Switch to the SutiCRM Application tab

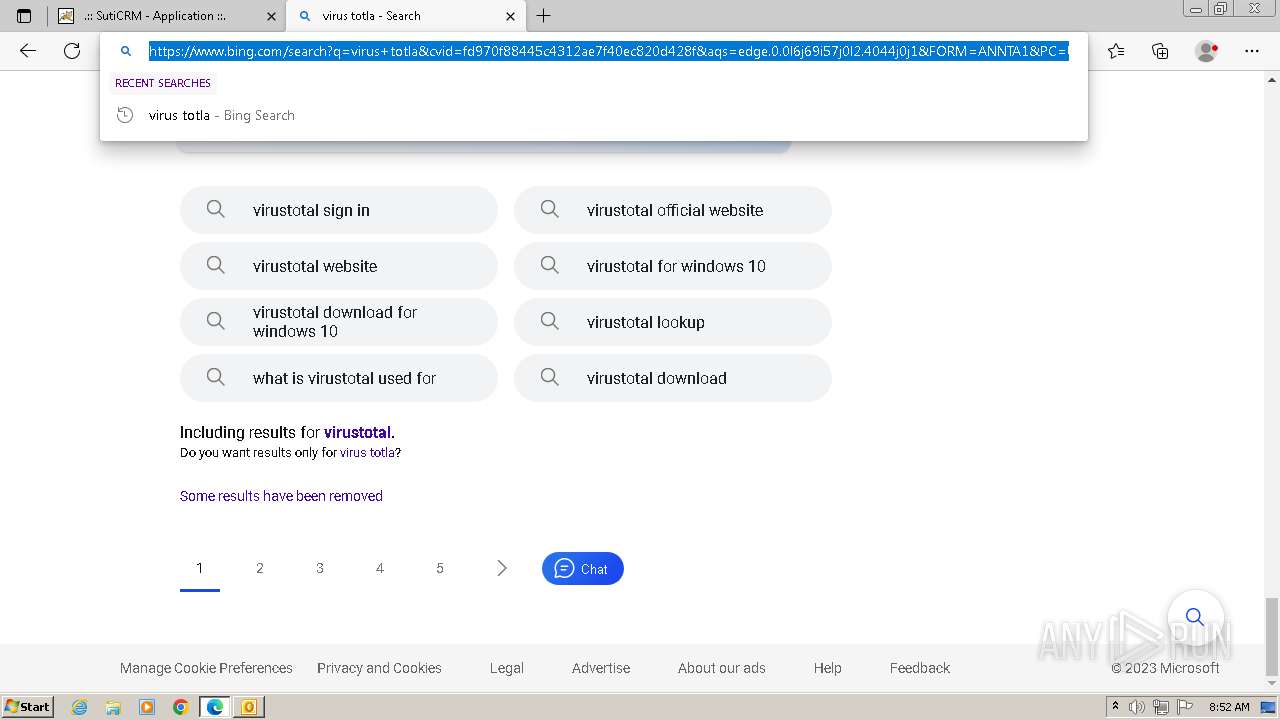pyautogui.click(x=167, y=16)
